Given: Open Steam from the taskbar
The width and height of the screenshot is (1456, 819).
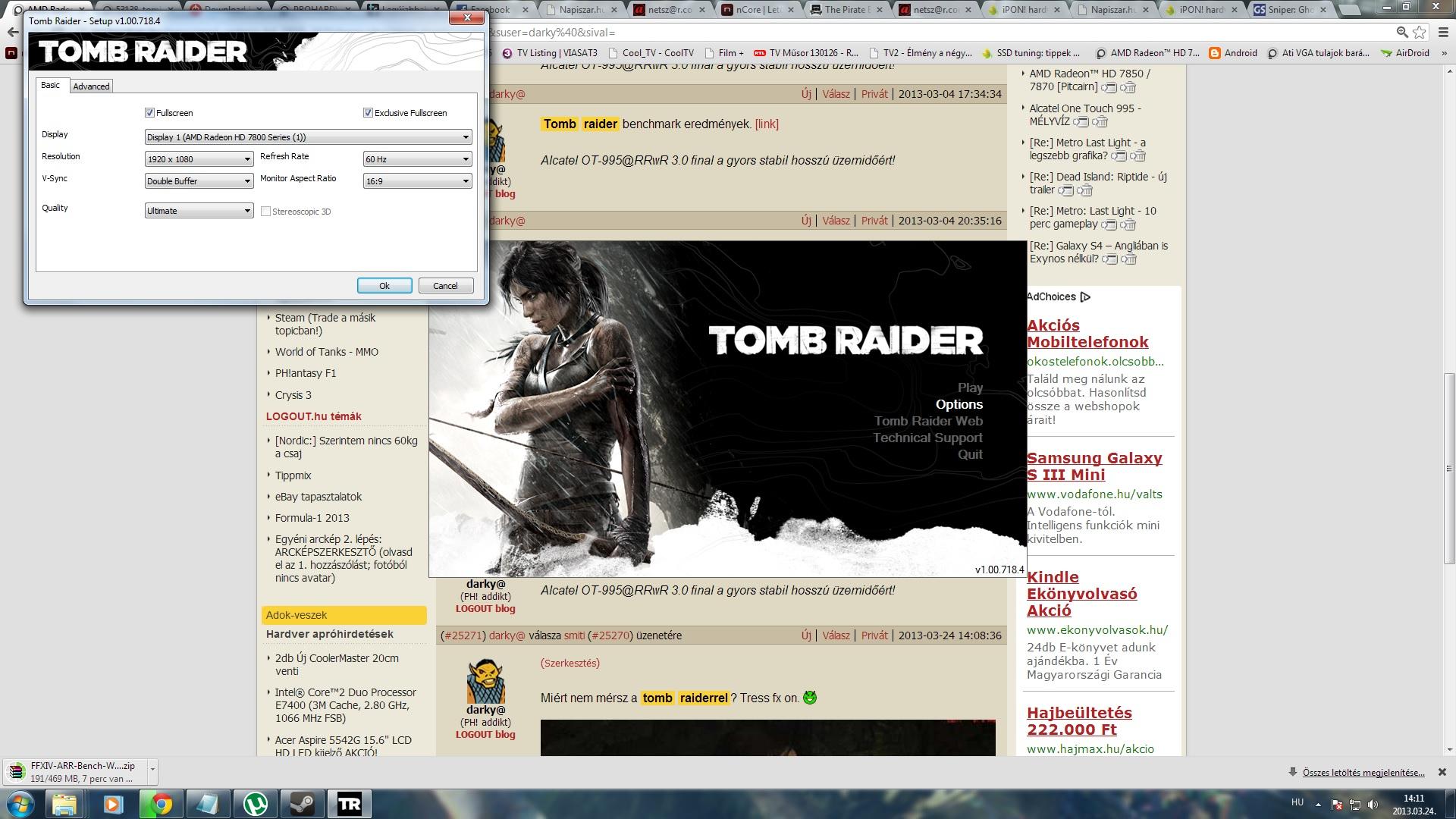Looking at the screenshot, I should (x=303, y=804).
